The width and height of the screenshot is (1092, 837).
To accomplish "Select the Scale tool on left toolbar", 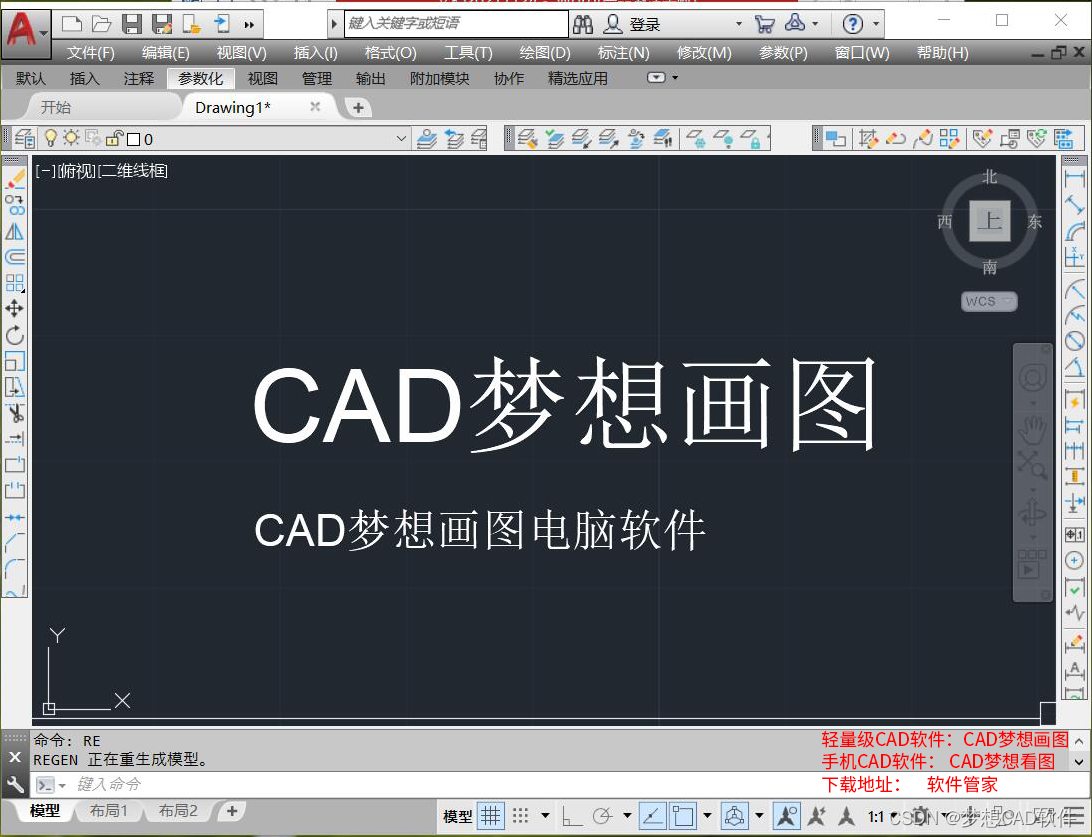I will click(15, 361).
